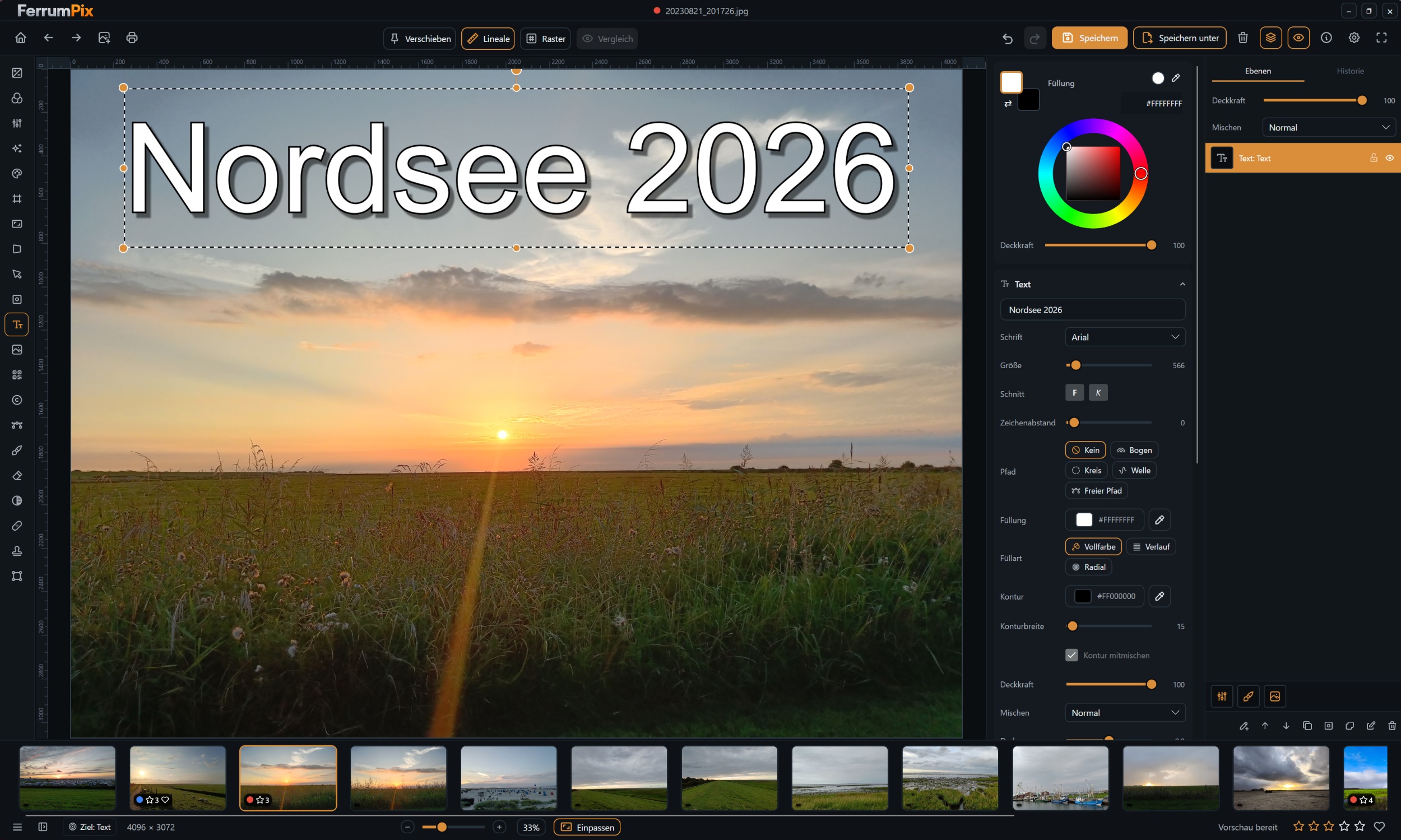Collapse the Text section chevron
This screenshot has width=1401, height=840.
1182,284
